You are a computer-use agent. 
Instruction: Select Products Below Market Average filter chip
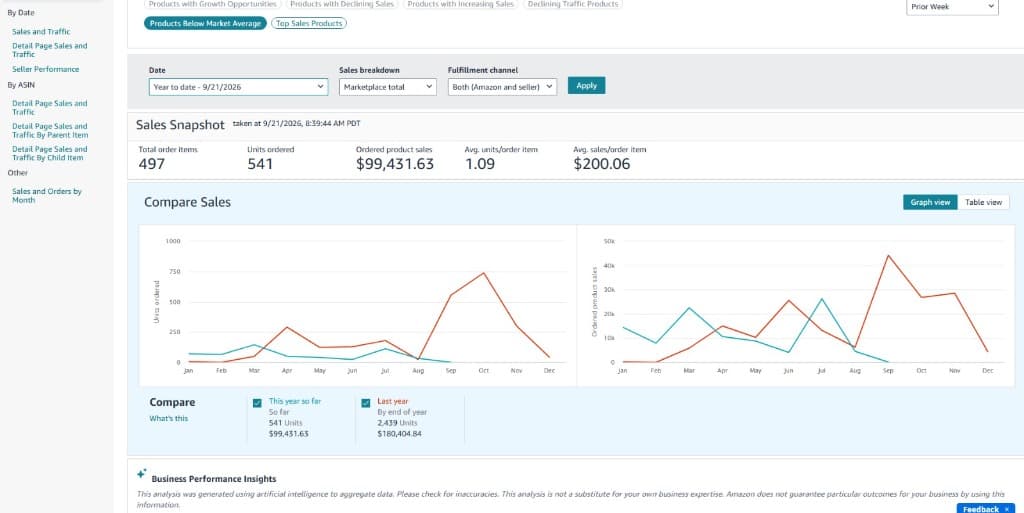[205, 23]
